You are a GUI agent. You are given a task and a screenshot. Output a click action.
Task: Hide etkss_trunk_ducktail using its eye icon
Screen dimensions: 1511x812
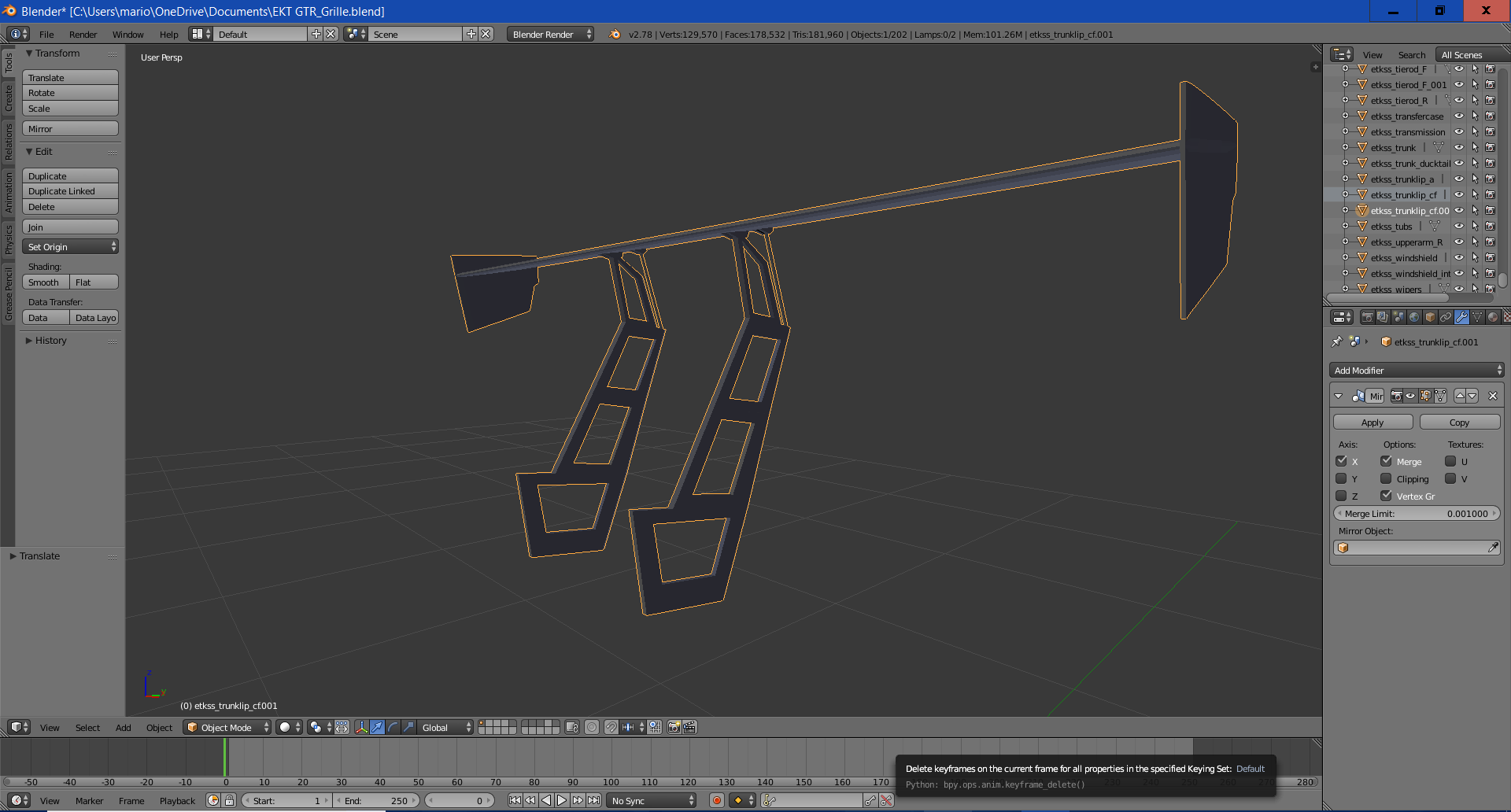(x=1459, y=163)
